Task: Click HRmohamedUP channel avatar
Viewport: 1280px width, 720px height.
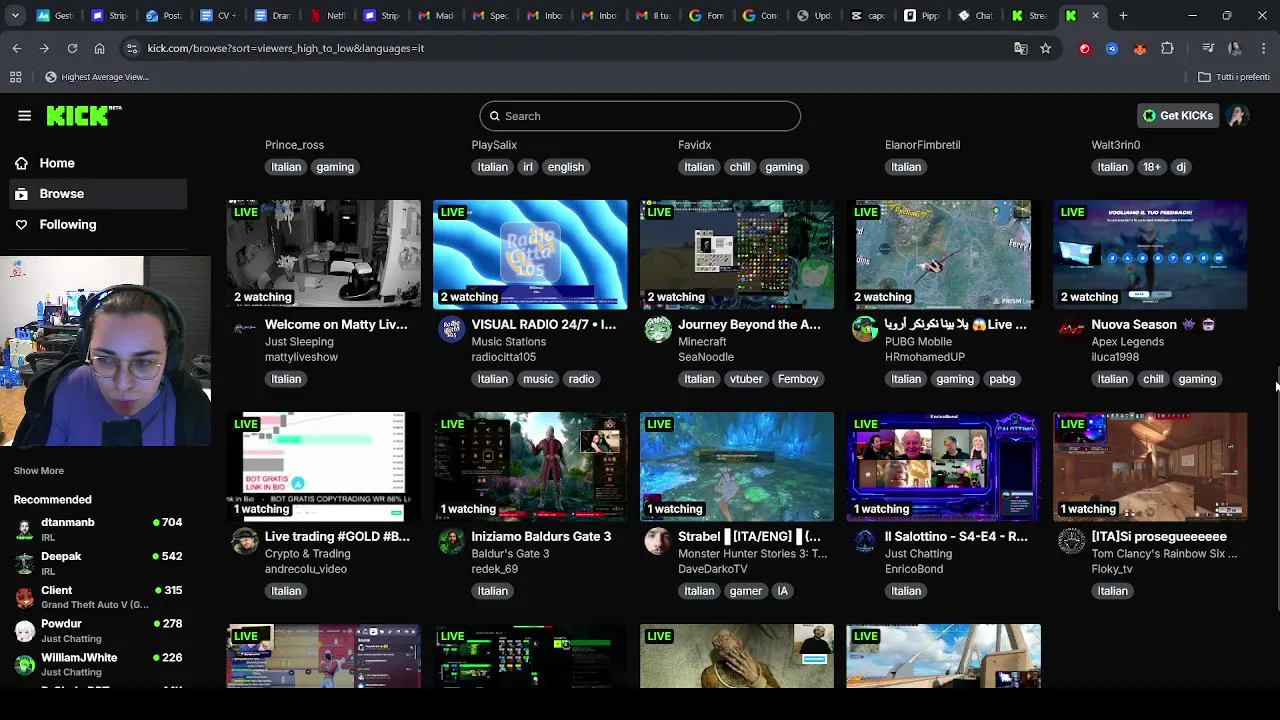Action: click(865, 329)
